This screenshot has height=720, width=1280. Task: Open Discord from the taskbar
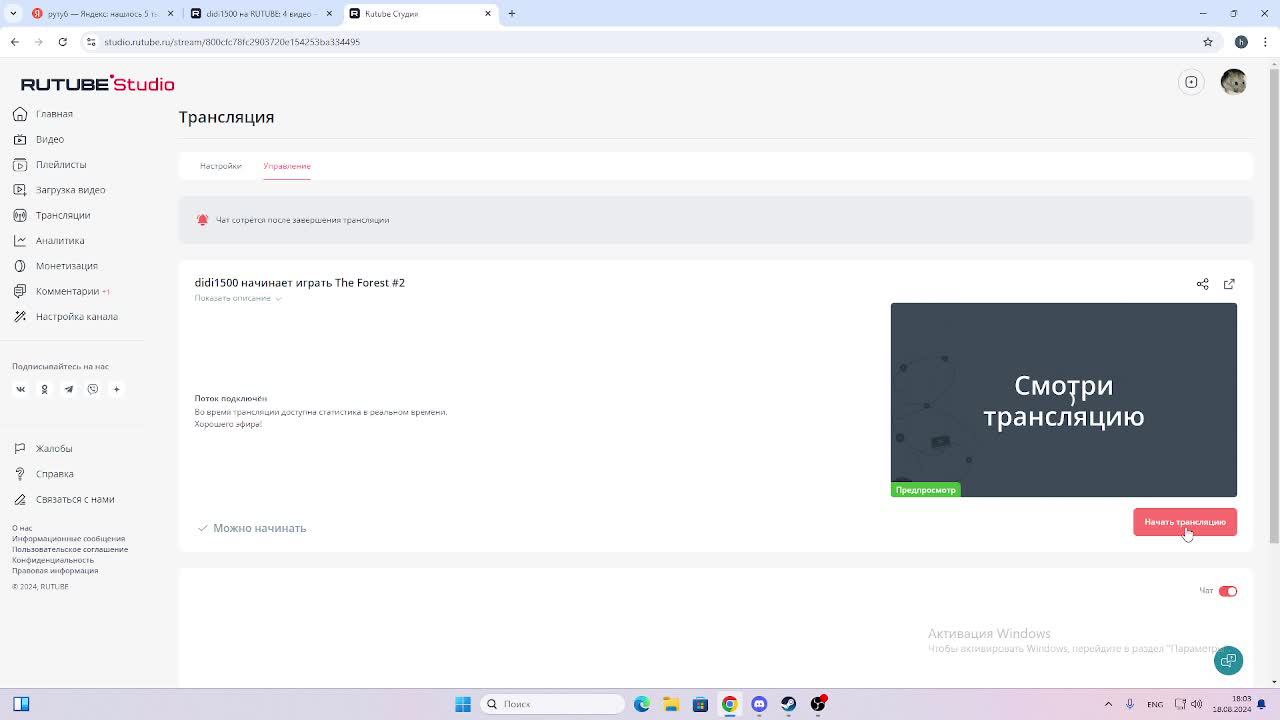point(759,704)
